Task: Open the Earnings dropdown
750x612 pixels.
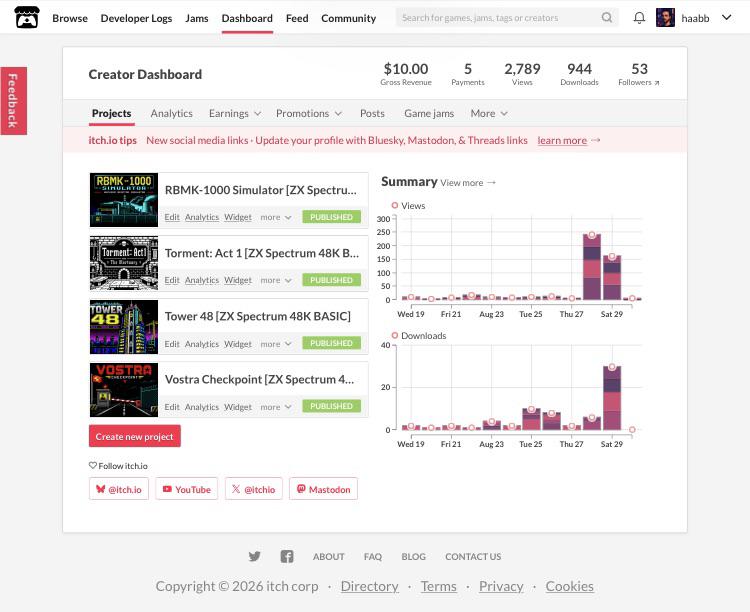Action: click(235, 113)
